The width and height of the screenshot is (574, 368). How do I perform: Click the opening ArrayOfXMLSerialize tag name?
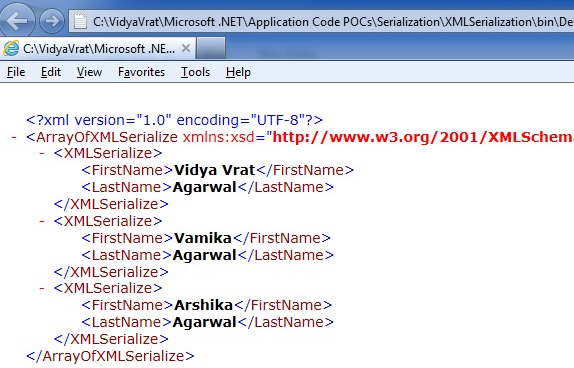pyautogui.click(x=107, y=137)
